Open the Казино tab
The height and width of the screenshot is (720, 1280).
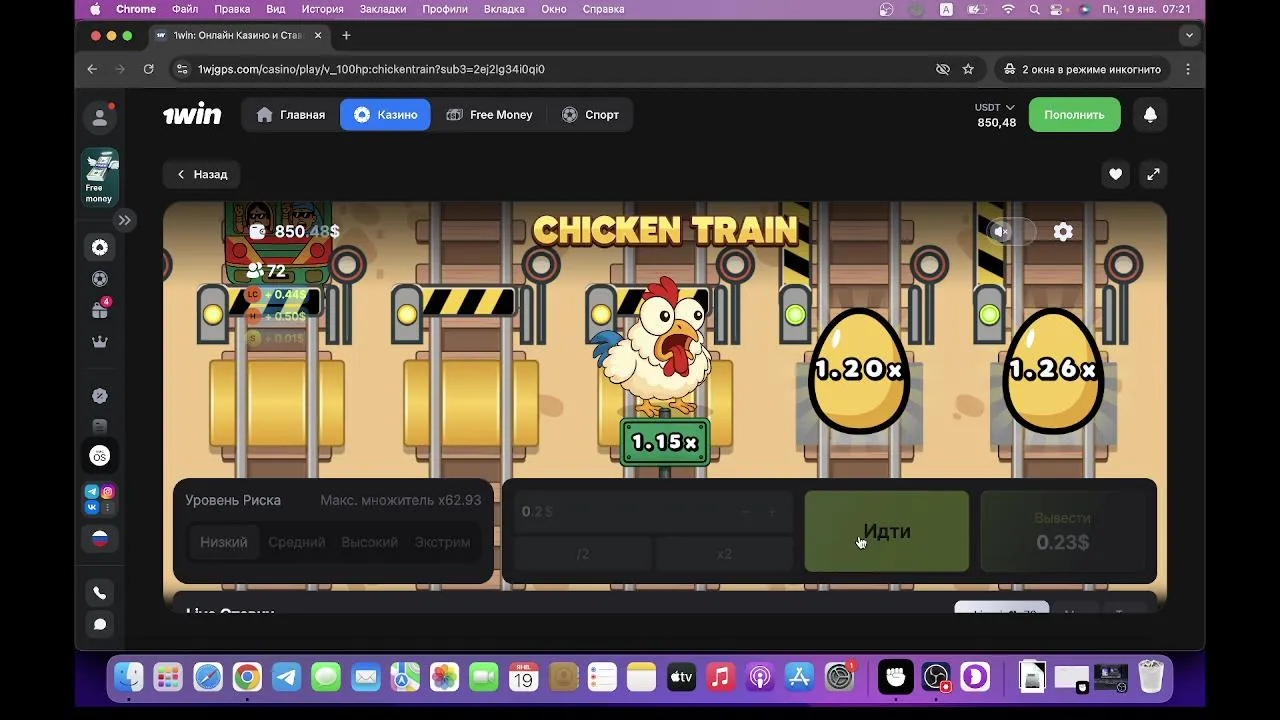(x=385, y=115)
